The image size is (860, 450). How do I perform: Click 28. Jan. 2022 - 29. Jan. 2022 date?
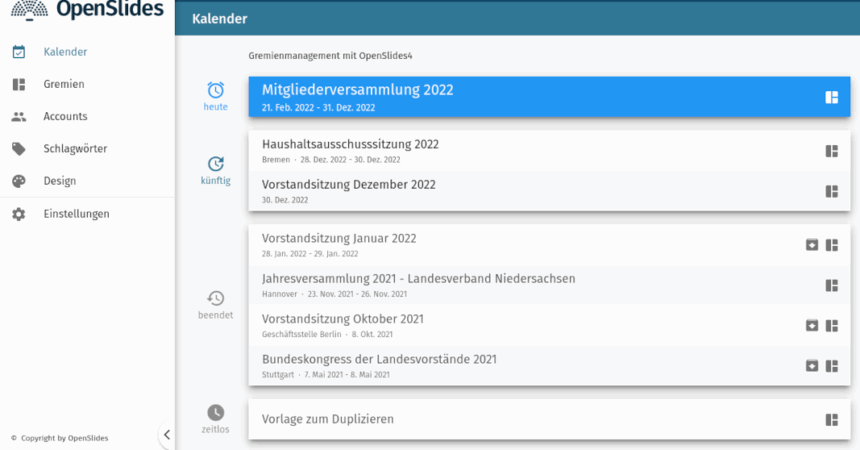[x=310, y=254]
